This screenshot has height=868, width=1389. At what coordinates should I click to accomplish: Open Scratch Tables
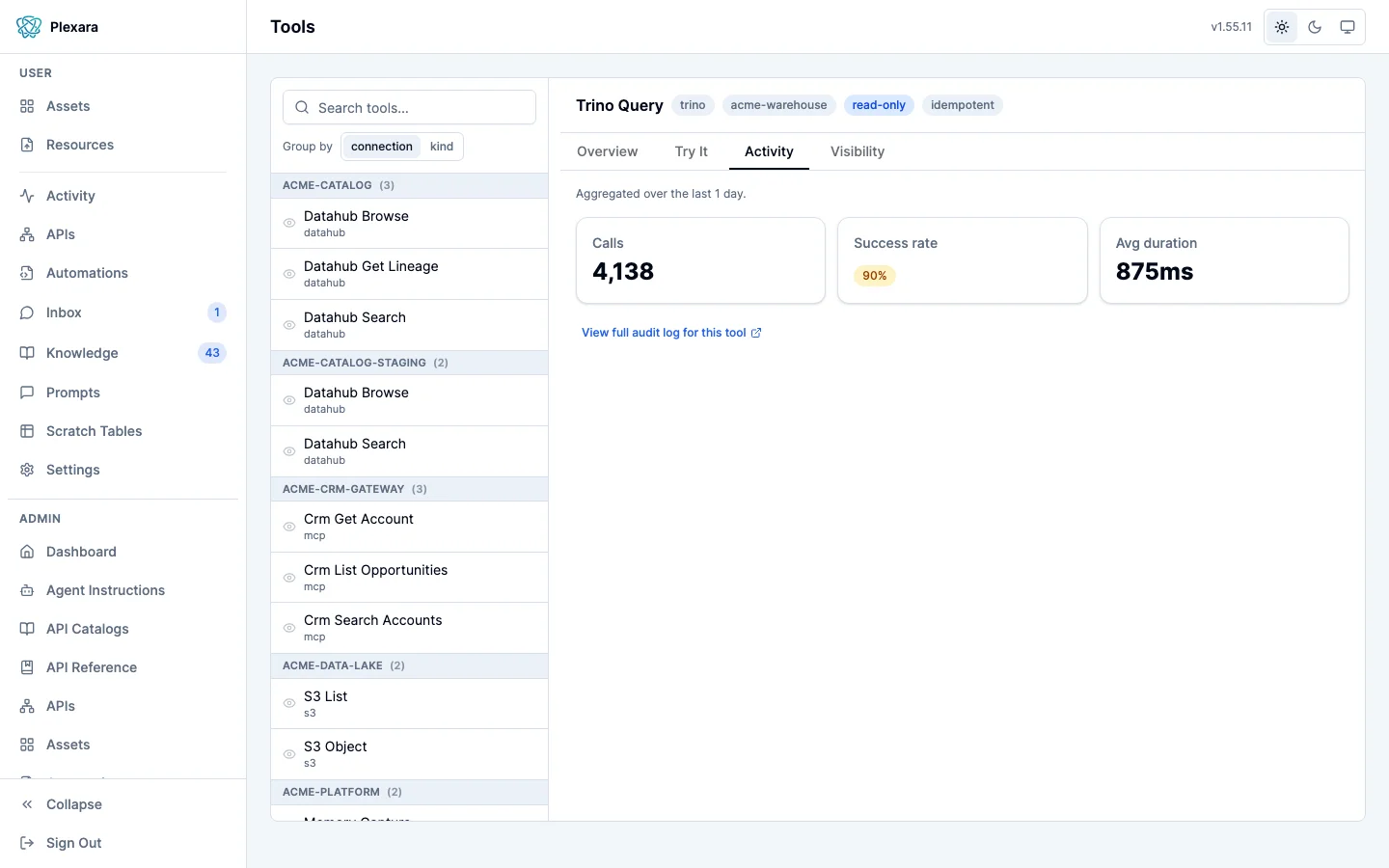point(123,431)
